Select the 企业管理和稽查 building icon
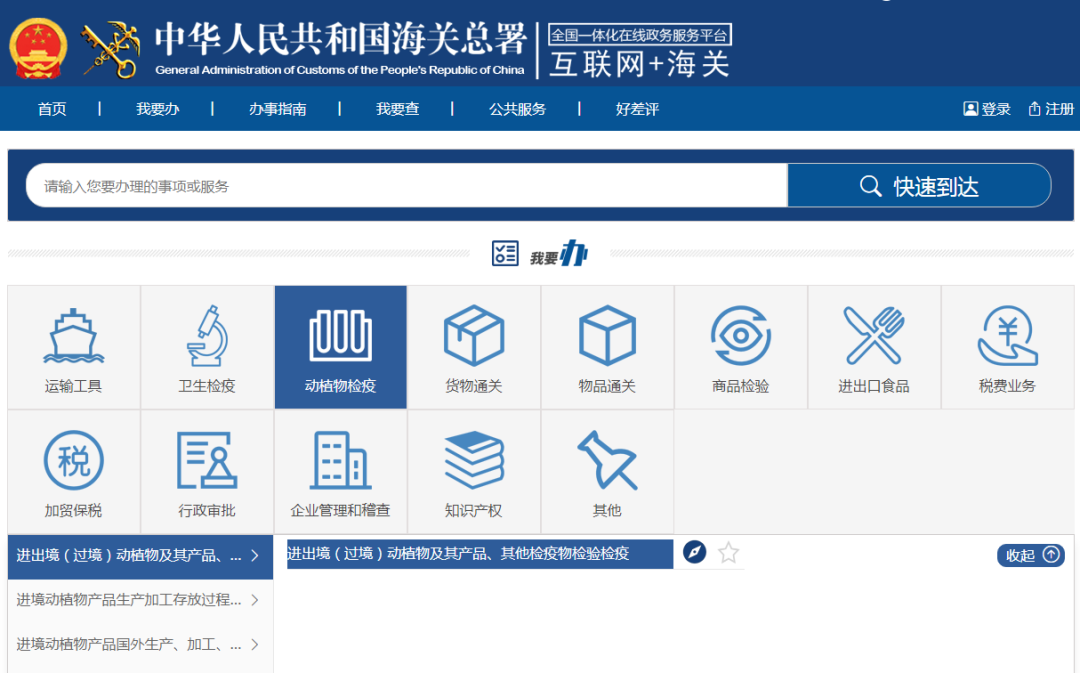1080x673 pixels. click(x=340, y=460)
